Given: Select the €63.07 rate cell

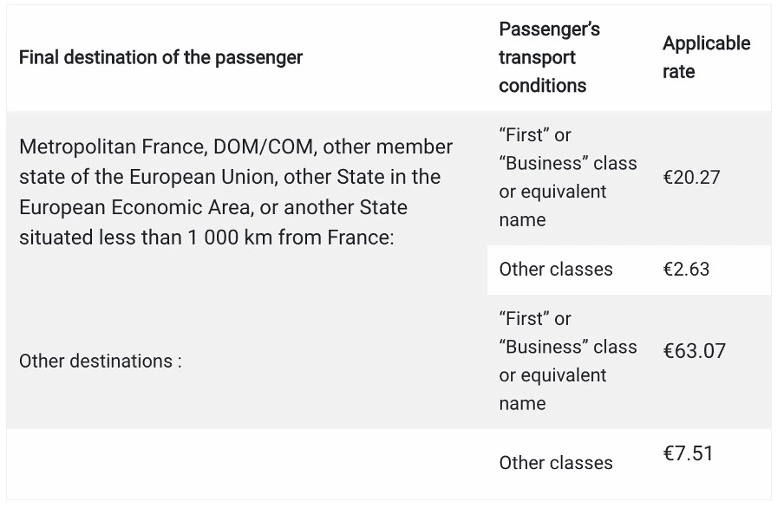Looking at the screenshot, I should click(x=694, y=351).
